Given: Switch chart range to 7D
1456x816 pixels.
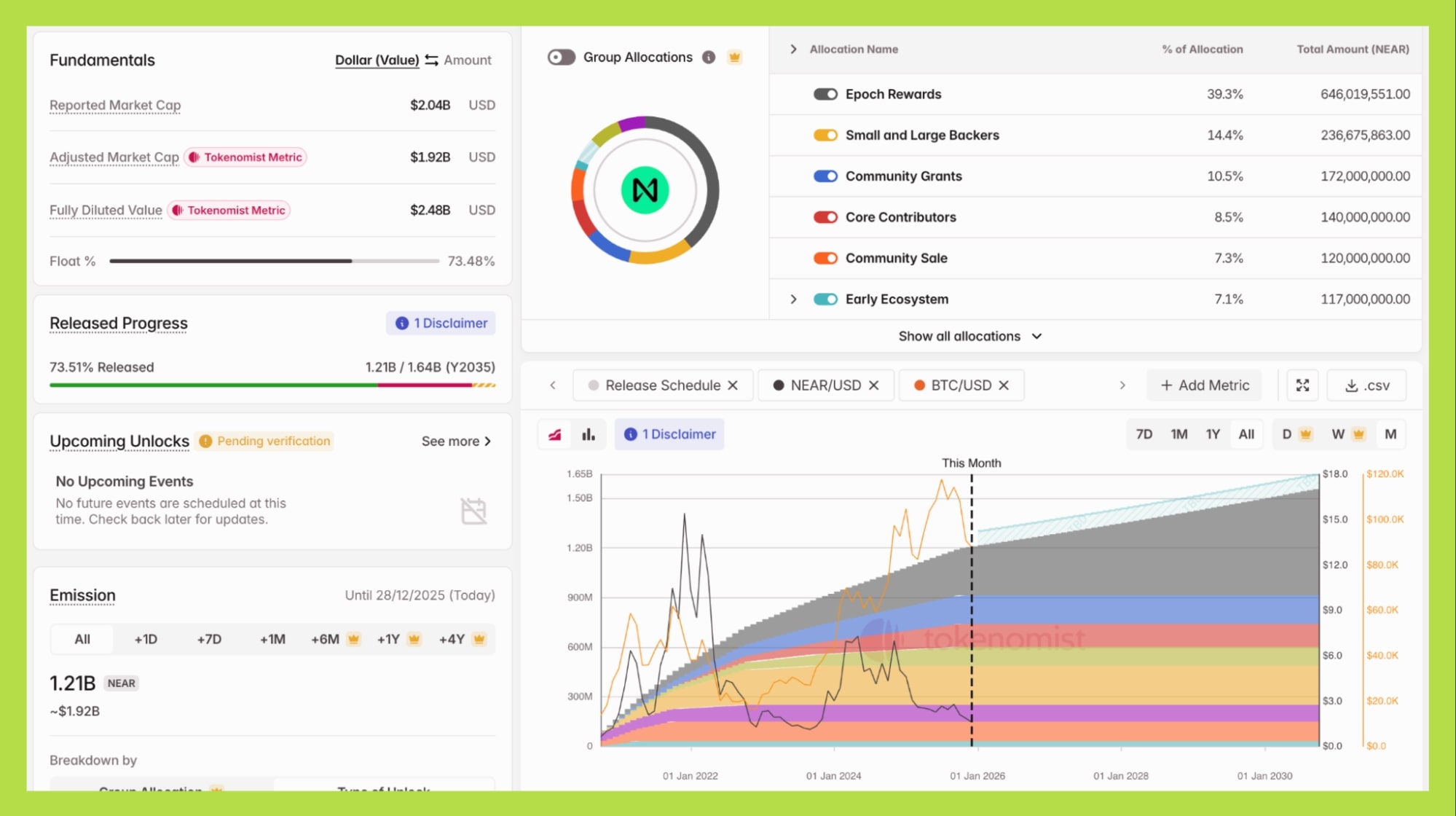Looking at the screenshot, I should point(1144,433).
